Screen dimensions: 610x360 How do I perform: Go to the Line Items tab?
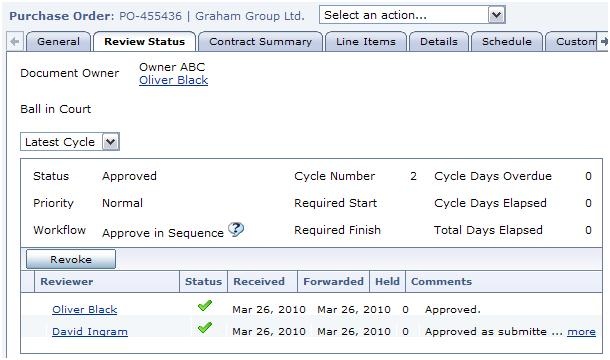click(366, 42)
